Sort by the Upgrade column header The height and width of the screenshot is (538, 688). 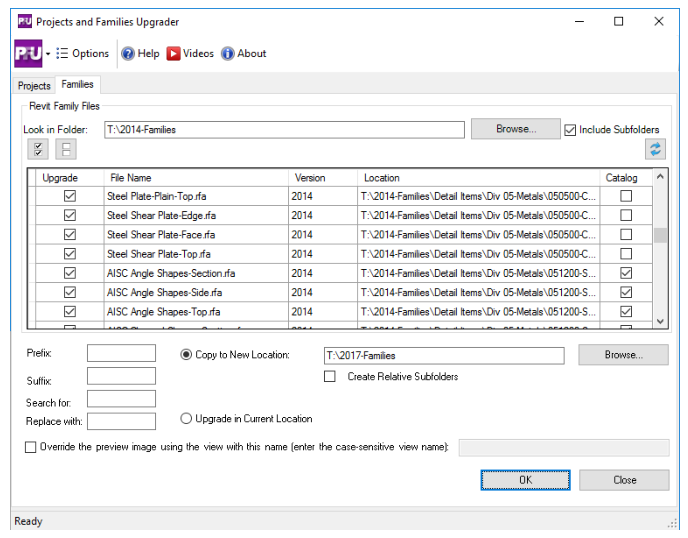click(x=69, y=178)
